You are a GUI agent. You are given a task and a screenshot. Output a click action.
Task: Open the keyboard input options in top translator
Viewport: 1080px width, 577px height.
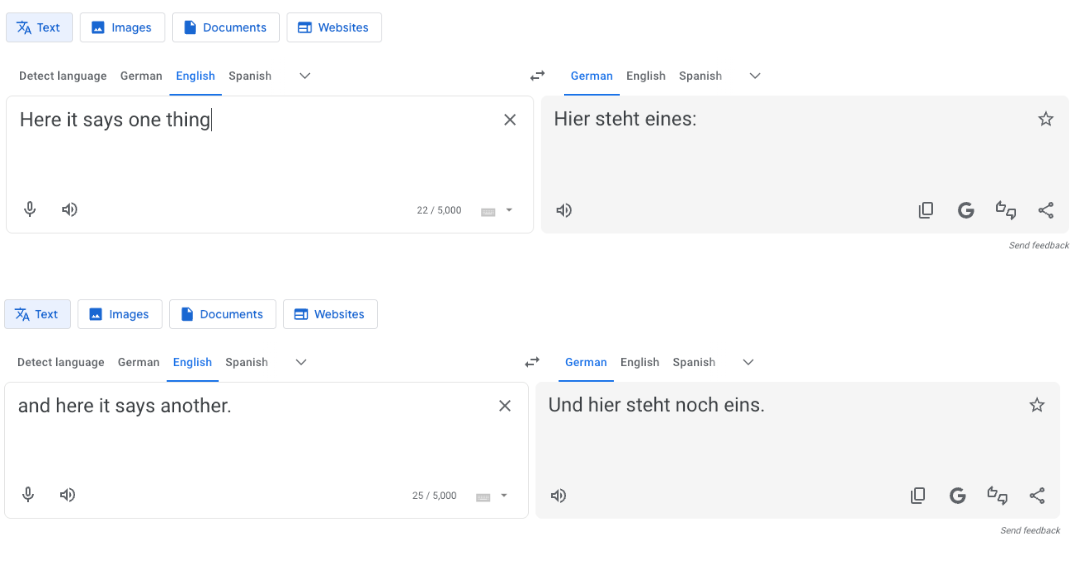click(x=509, y=211)
